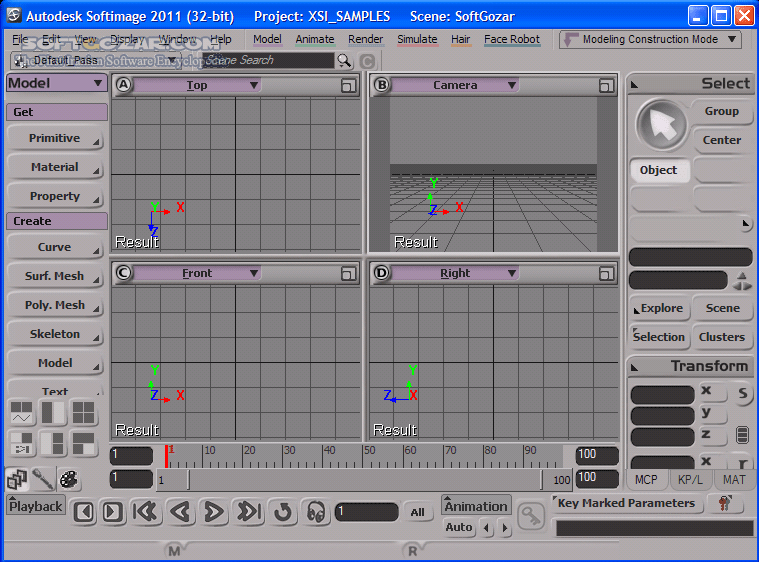Click the brush/weight paint icon
The width and height of the screenshot is (759, 562).
click(43, 479)
